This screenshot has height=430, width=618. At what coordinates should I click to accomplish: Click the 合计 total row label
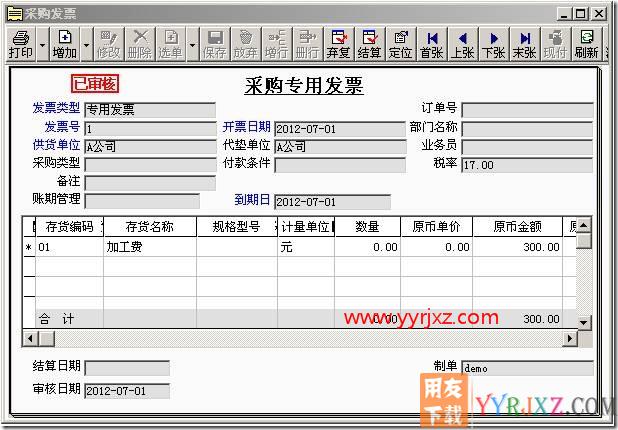(56, 319)
